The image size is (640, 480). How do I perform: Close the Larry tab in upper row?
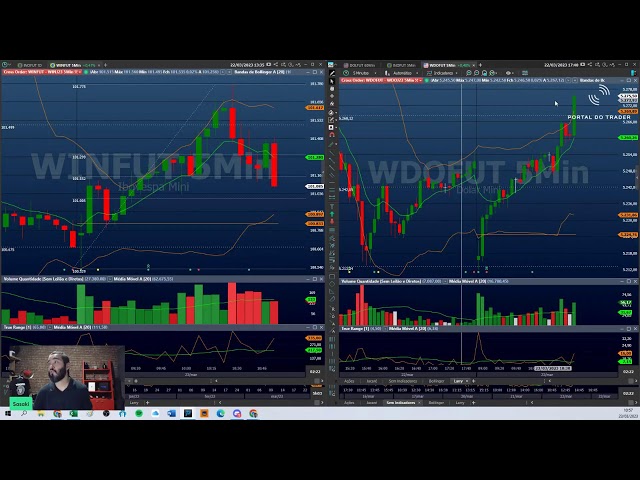coord(467,381)
